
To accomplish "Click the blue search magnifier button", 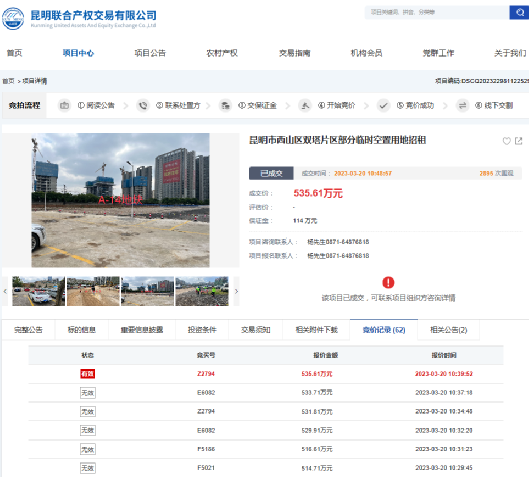I will pyautogui.click(x=519, y=12).
